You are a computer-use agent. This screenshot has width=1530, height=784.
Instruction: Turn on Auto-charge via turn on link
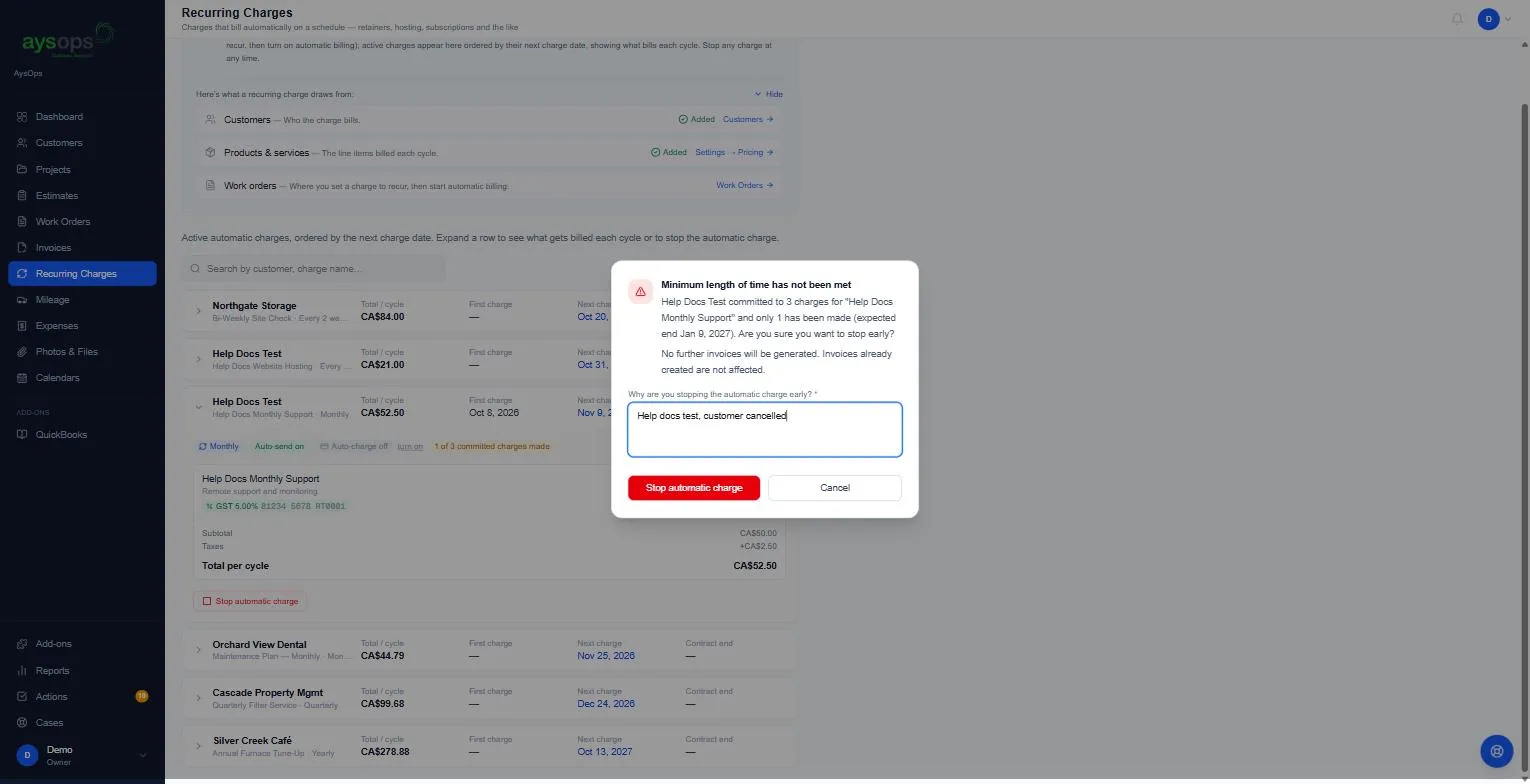[410, 447]
